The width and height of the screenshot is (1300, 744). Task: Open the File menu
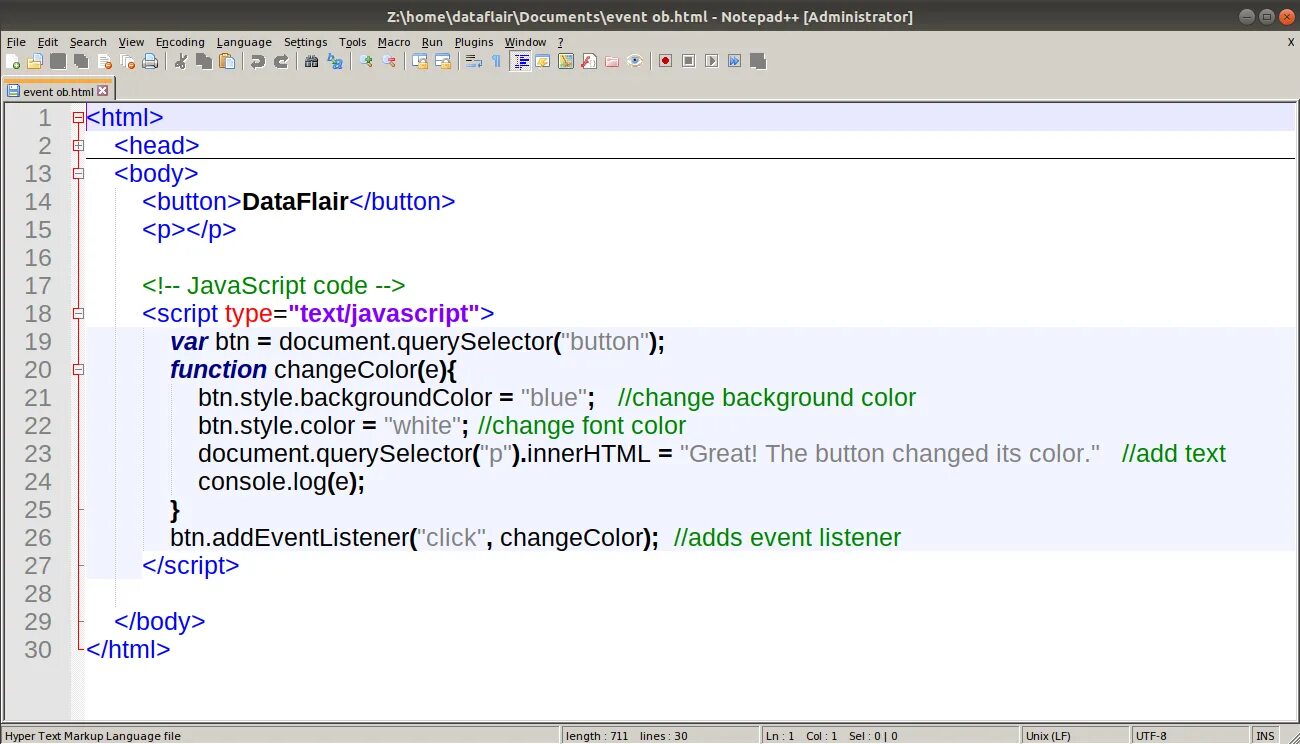click(x=16, y=42)
